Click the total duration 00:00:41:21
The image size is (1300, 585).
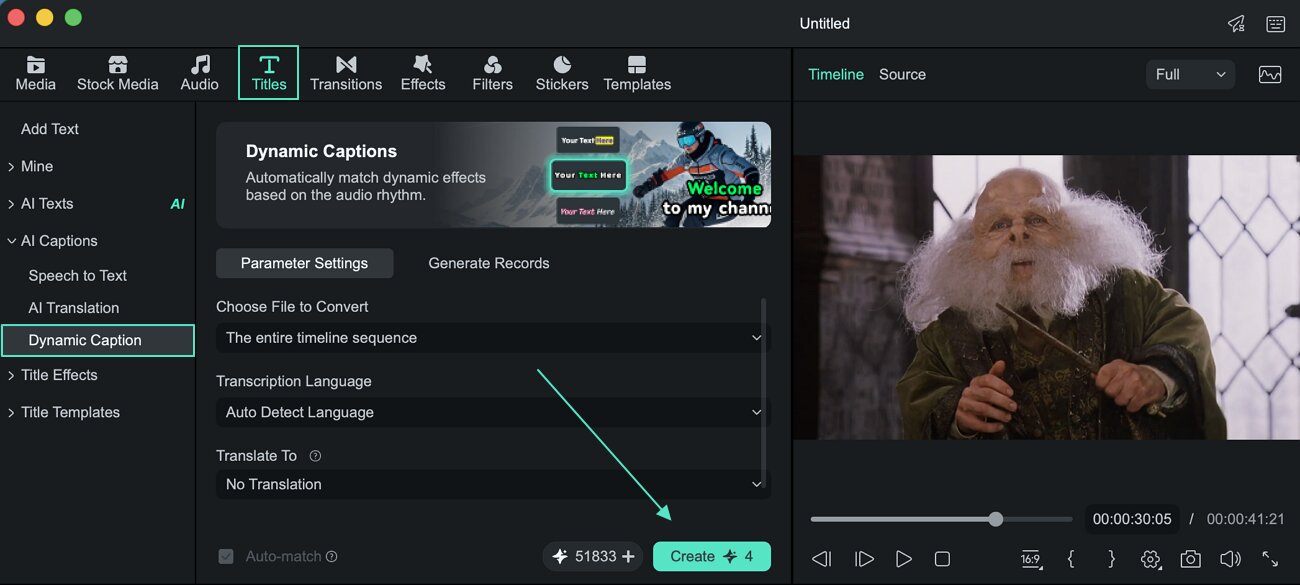click(1247, 519)
